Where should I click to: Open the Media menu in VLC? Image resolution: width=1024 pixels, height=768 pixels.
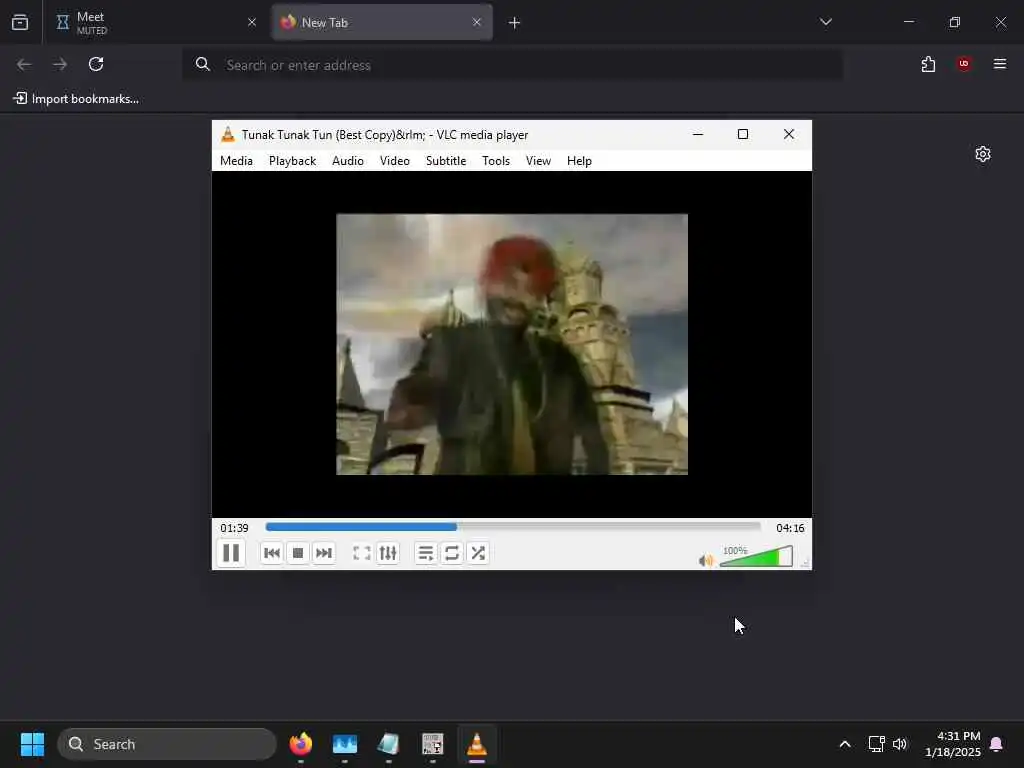click(x=236, y=161)
